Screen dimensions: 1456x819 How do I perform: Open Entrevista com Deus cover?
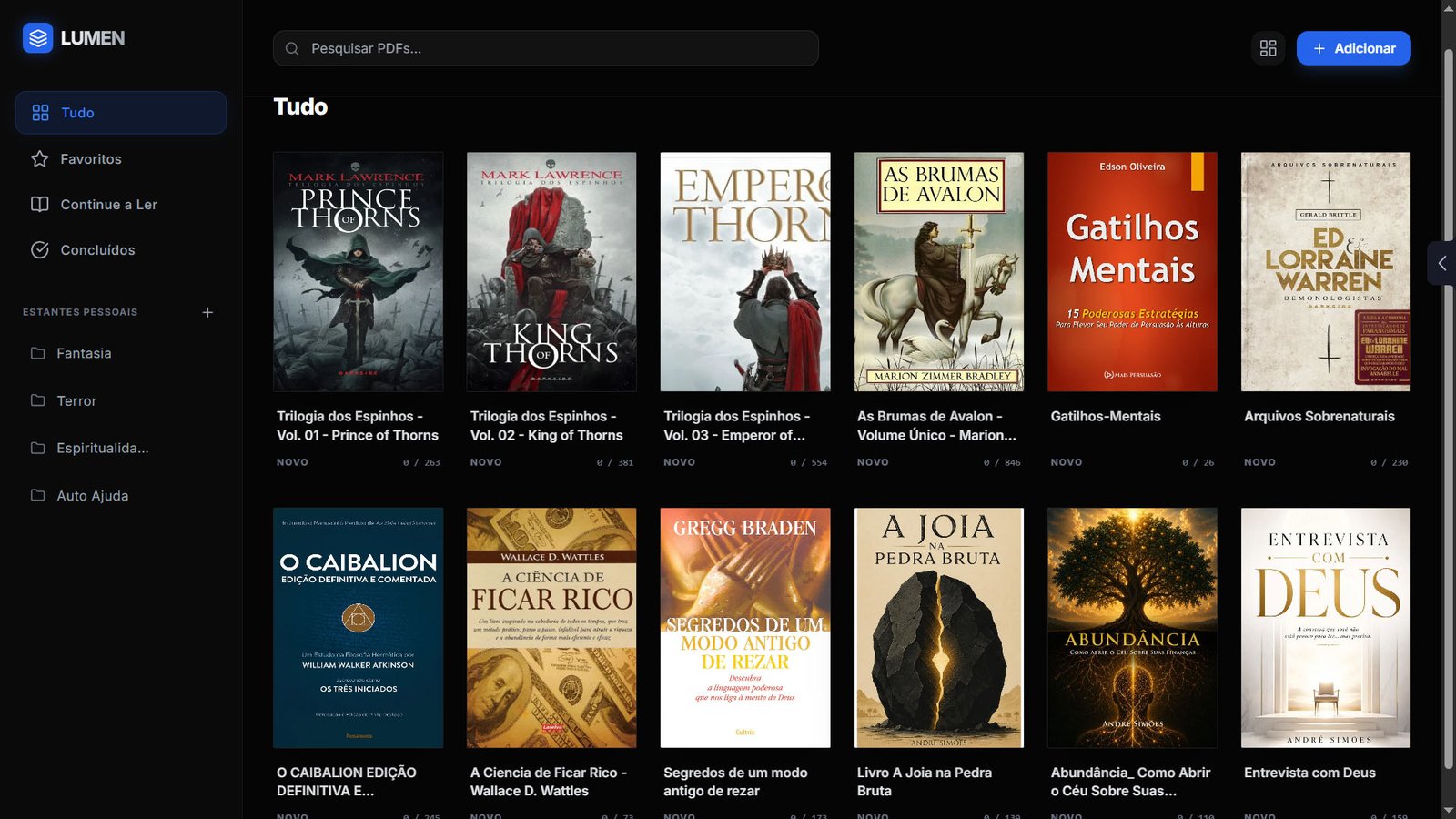pos(1326,628)
